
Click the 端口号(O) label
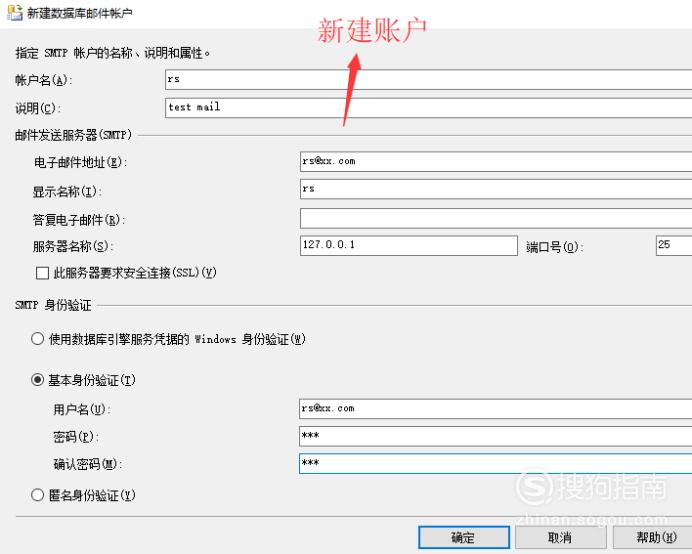pos(555,247)
